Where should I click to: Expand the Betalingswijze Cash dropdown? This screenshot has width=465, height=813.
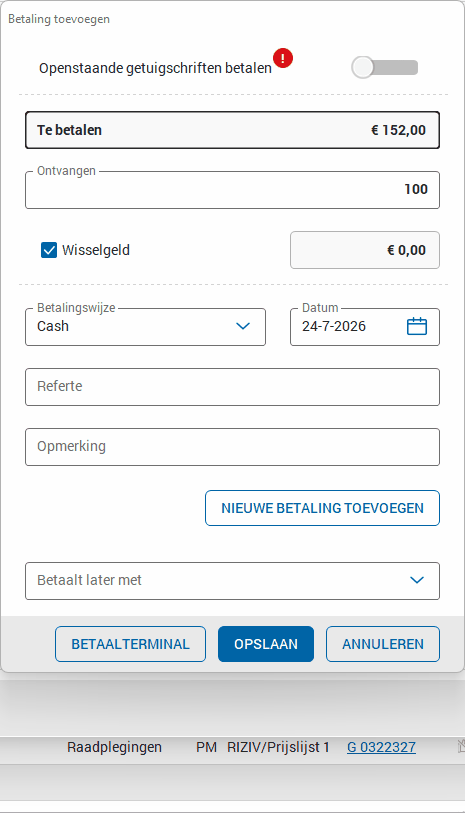click(x=145, y=327)
